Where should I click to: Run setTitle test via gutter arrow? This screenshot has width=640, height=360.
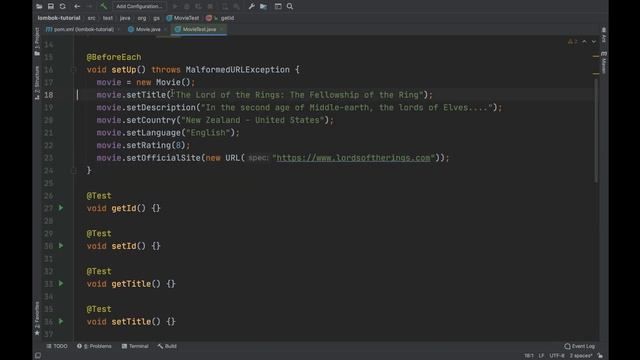(x=61, y=321)
